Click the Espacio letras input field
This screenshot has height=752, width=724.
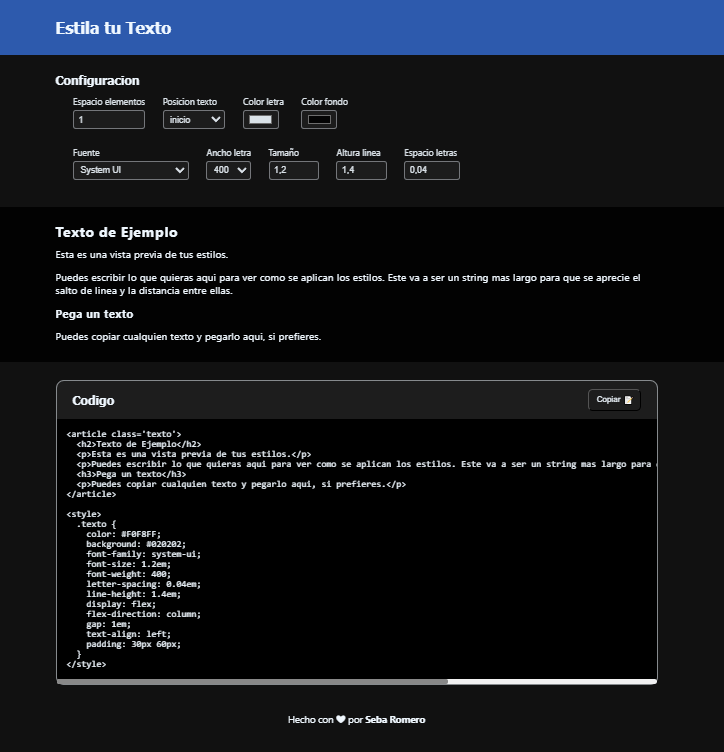[431, 171]
